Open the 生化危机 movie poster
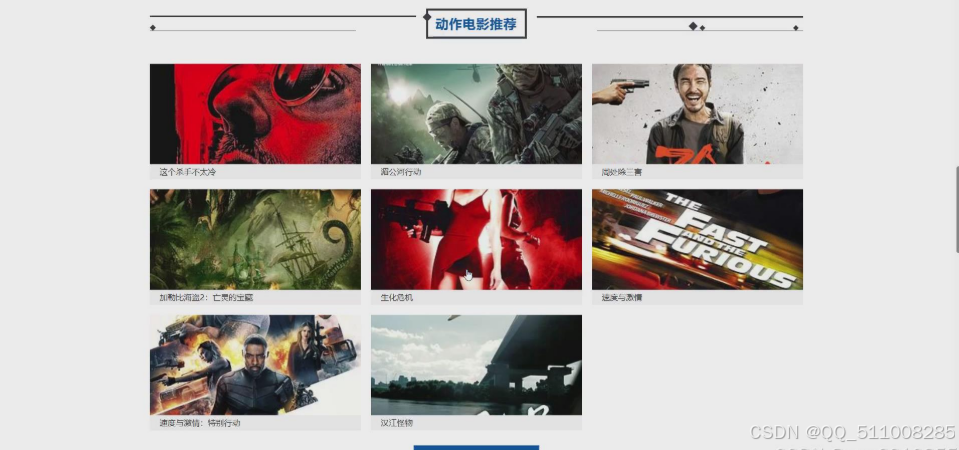 tap(476, 239)
